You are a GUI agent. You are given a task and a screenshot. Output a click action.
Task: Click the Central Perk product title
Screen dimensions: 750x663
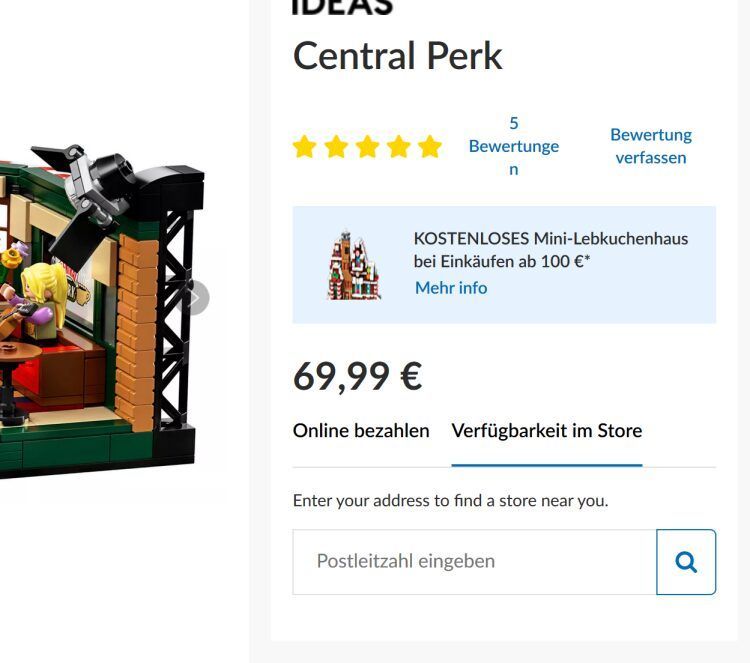(397, 56)
